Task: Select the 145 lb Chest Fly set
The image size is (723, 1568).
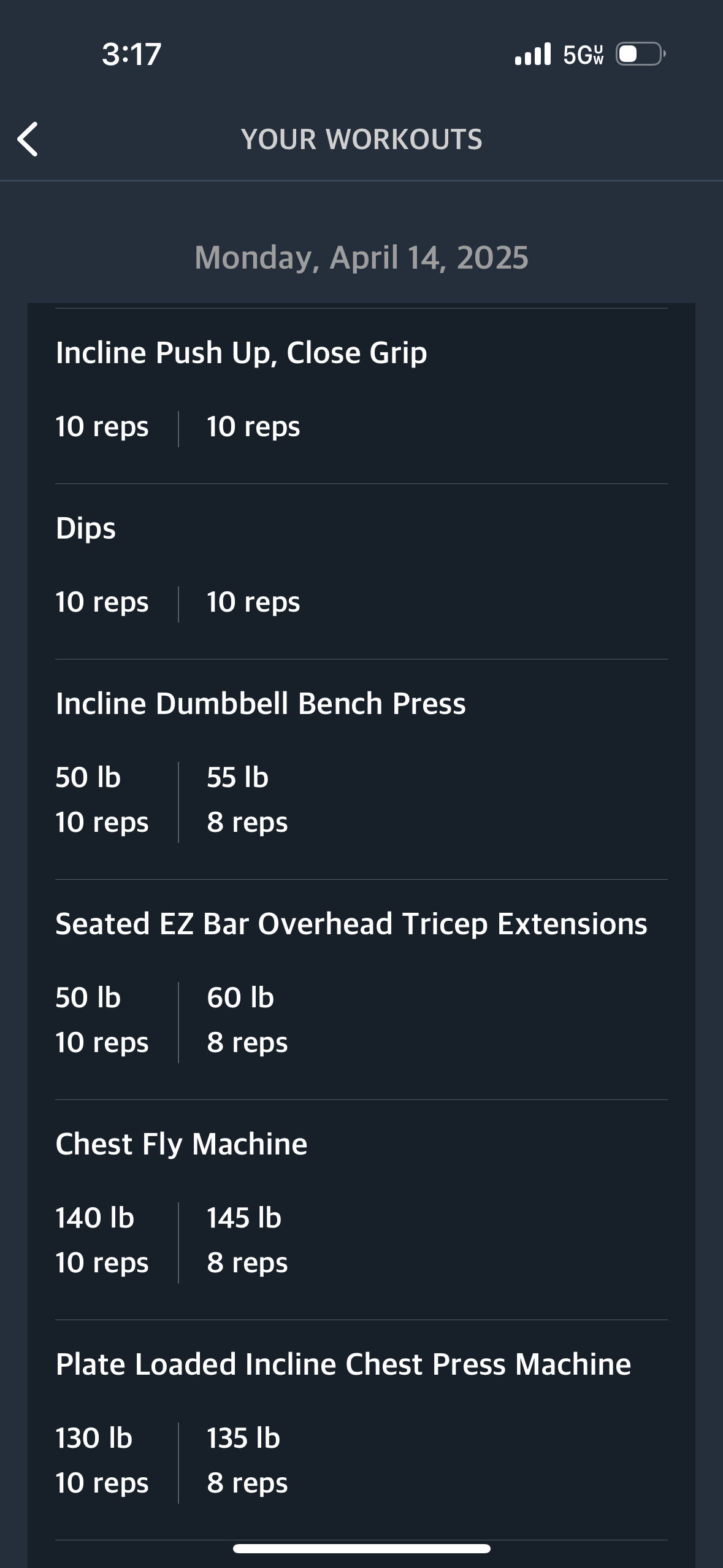Action: tap(247, 1240)
